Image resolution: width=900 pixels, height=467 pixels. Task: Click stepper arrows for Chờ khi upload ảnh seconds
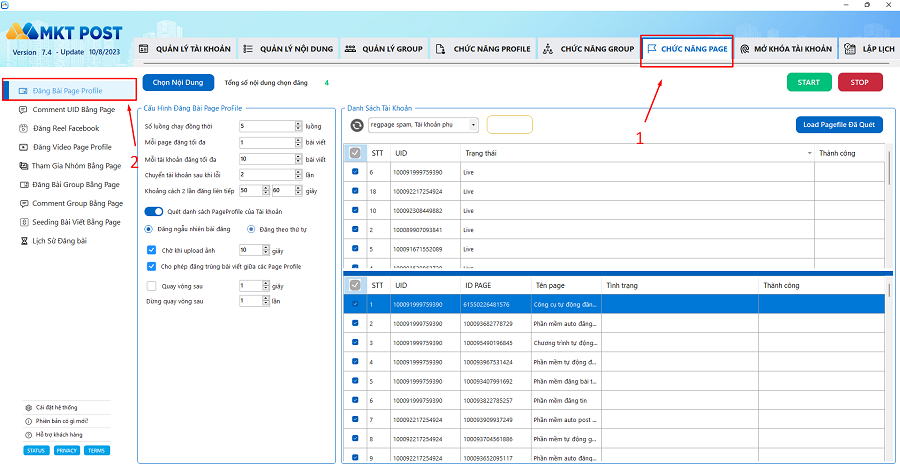point(266,250)
